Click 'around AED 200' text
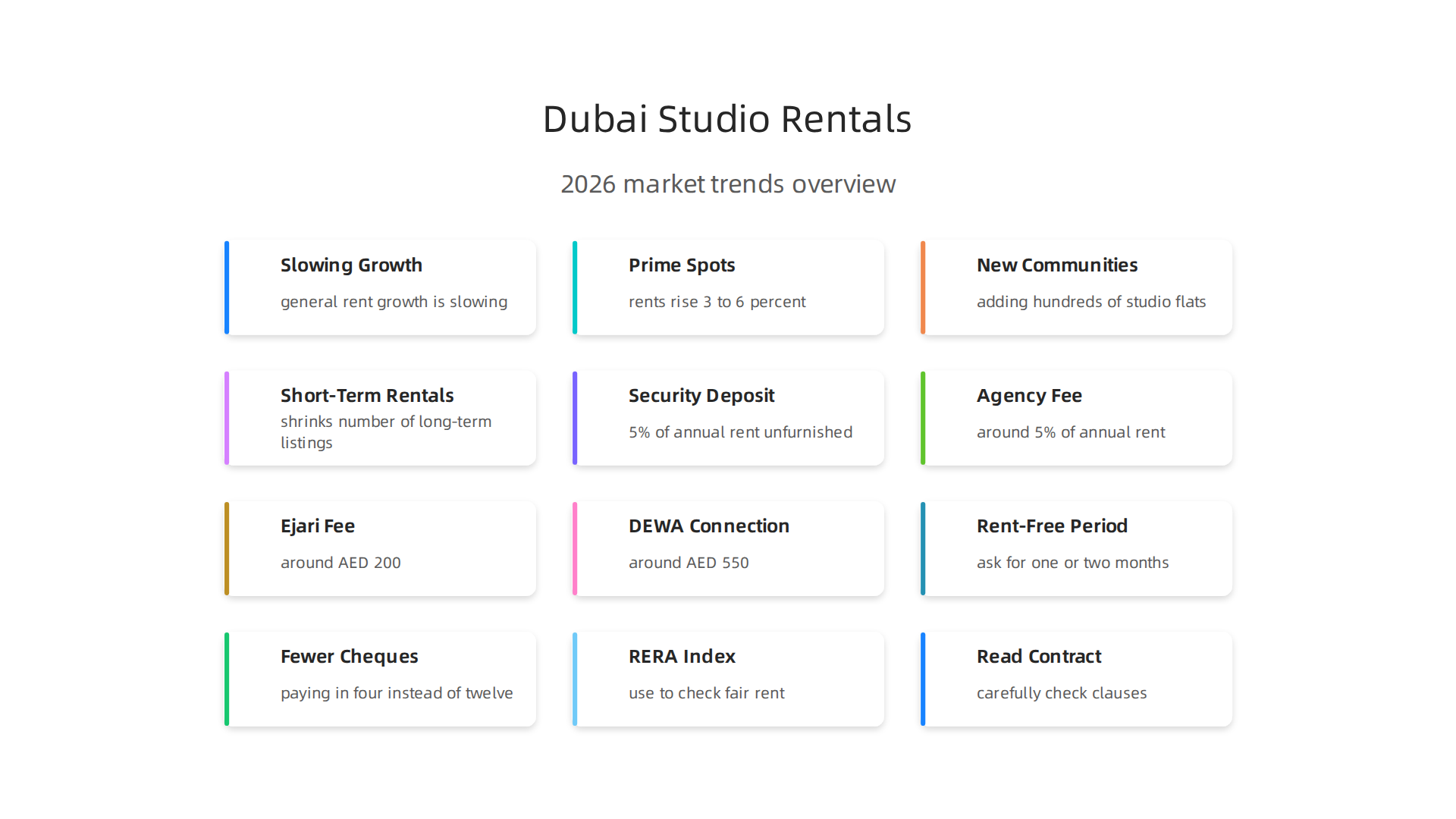The image size is (1456, 819). (340, 563)
